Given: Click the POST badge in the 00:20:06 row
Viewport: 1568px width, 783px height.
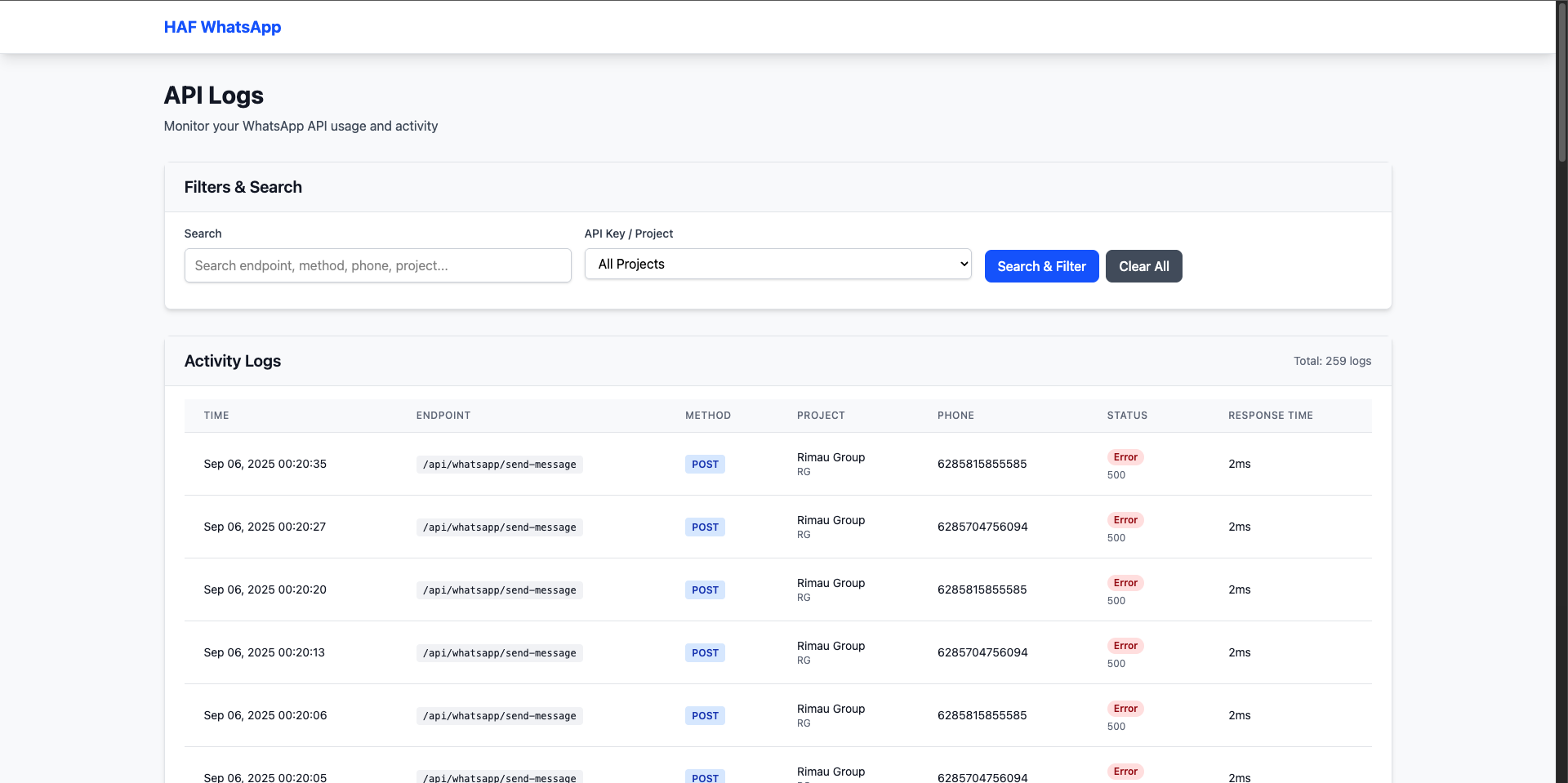Looking at the screenshot, I should (705, 716).
